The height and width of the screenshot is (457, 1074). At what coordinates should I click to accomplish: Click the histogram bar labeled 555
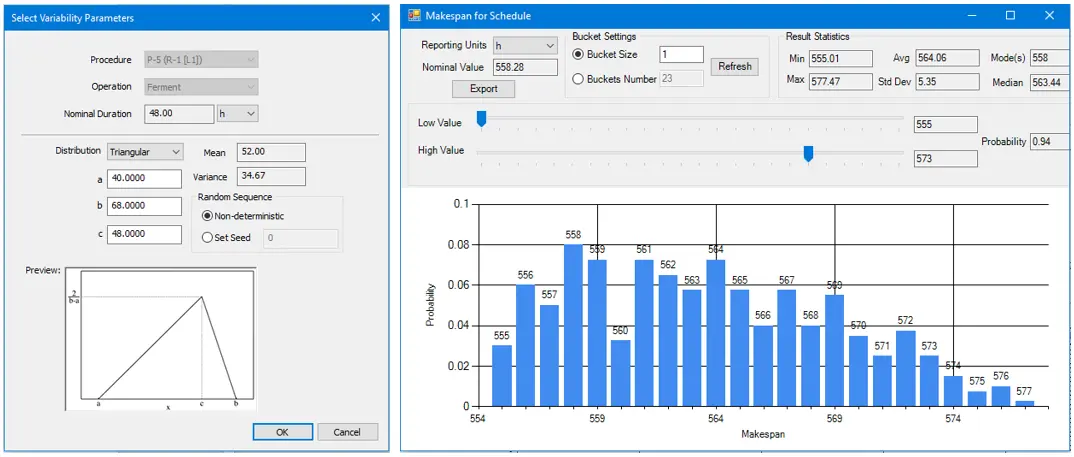(502, 375)
